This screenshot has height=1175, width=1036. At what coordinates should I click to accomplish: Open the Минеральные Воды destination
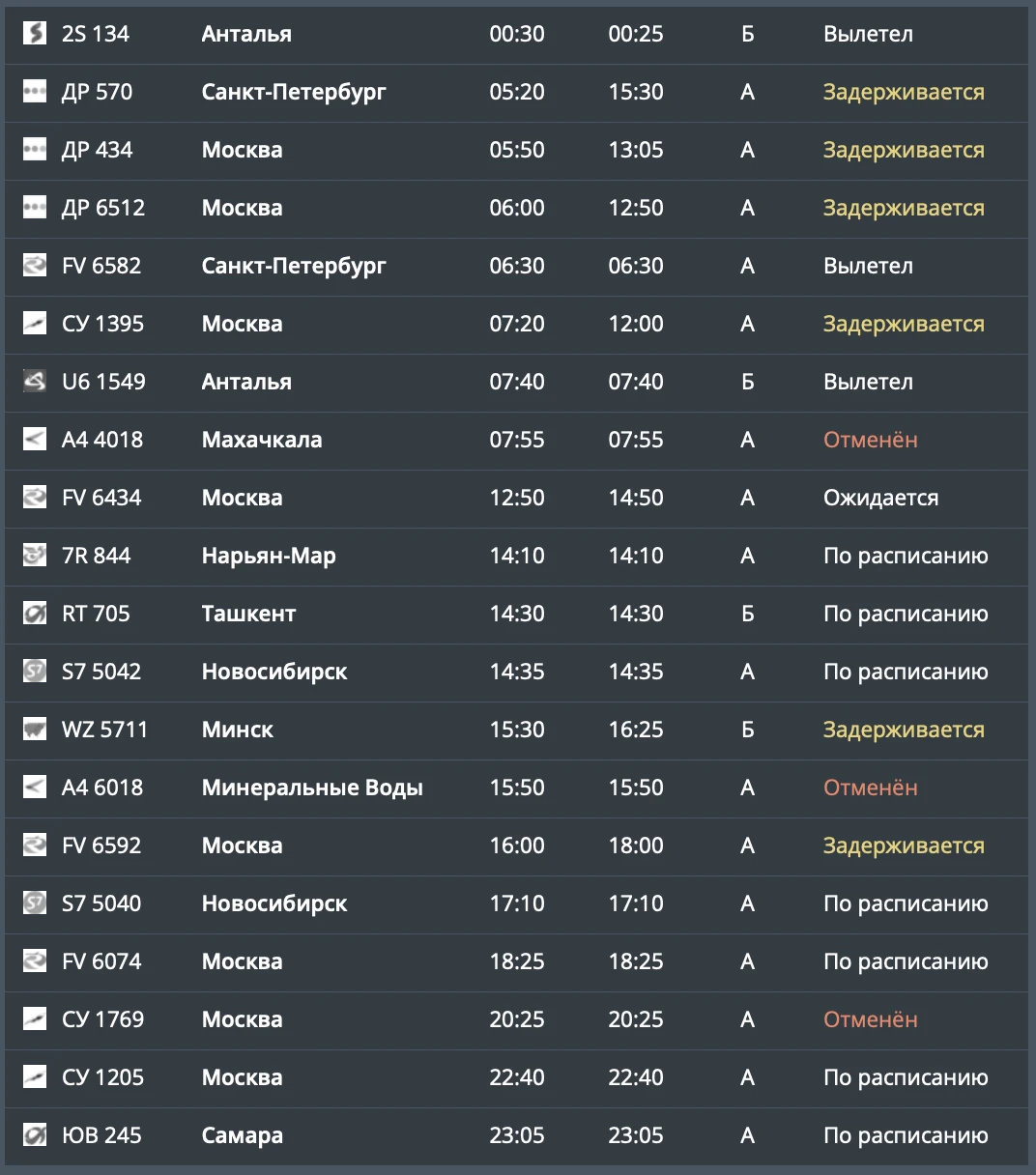[312, 788]
